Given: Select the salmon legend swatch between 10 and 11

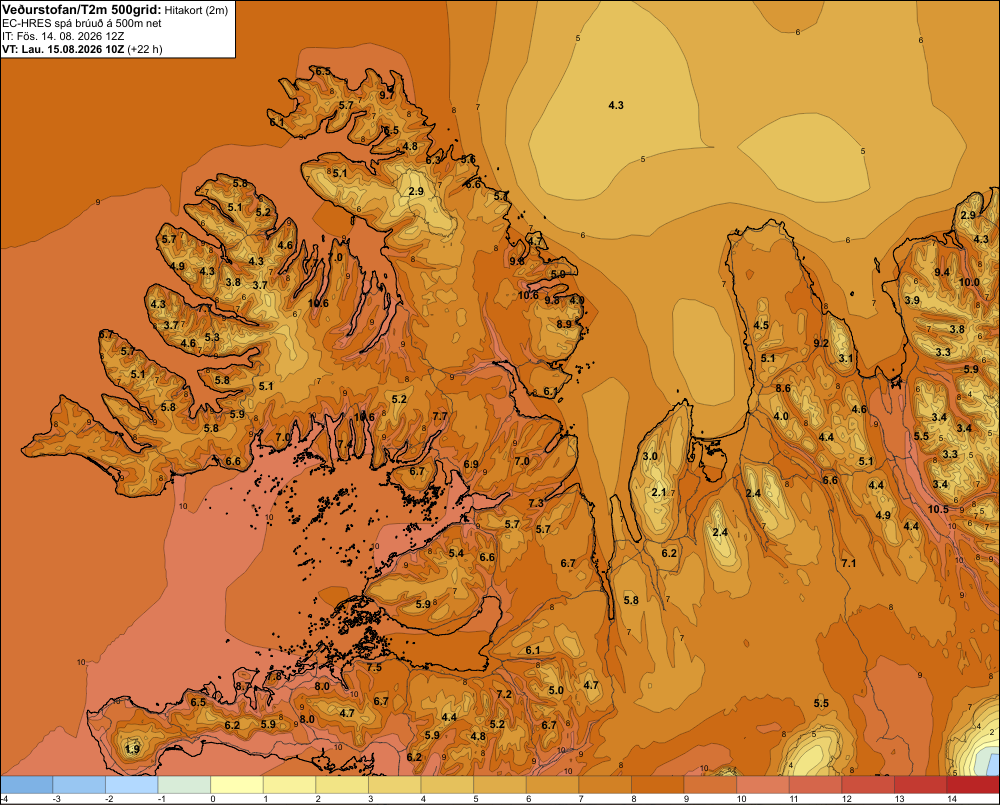Looking at the screenshot, I should [x=763, y=785].
